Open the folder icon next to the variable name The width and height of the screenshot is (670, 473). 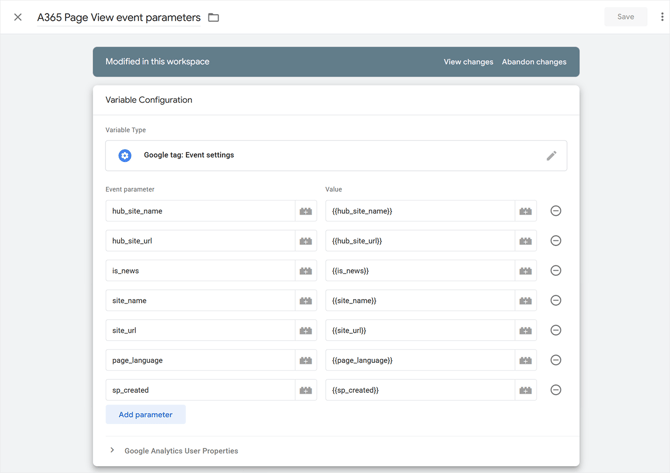[213, 18]
